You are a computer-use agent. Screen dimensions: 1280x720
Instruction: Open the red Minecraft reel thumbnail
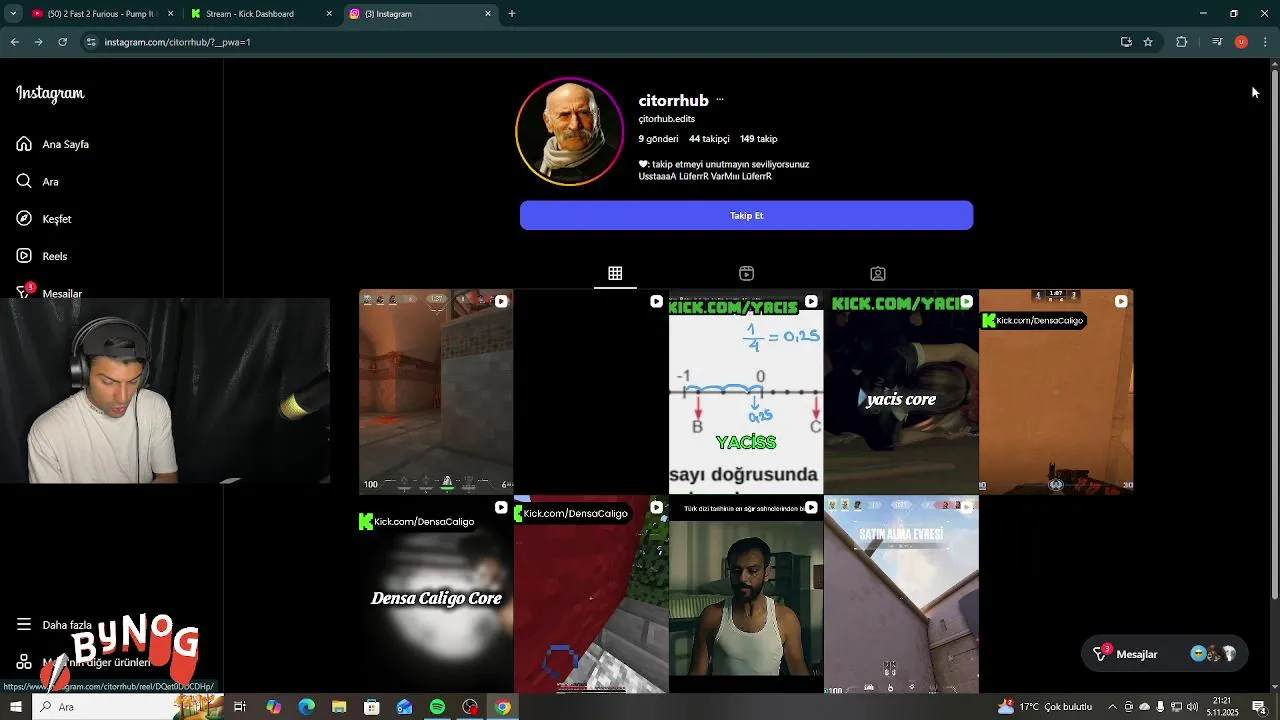coord(591,596)
